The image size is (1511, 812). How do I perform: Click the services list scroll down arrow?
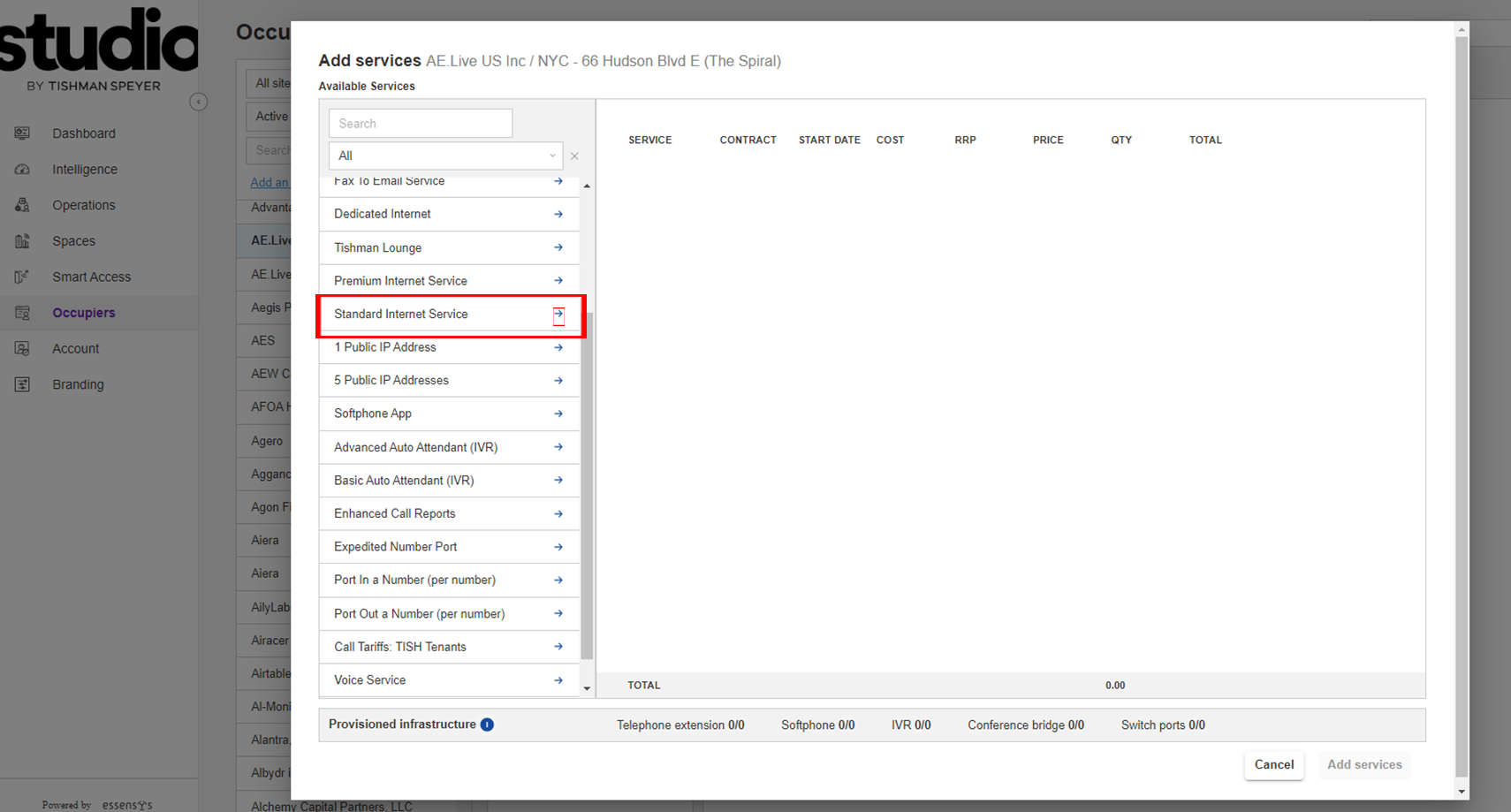587,688
